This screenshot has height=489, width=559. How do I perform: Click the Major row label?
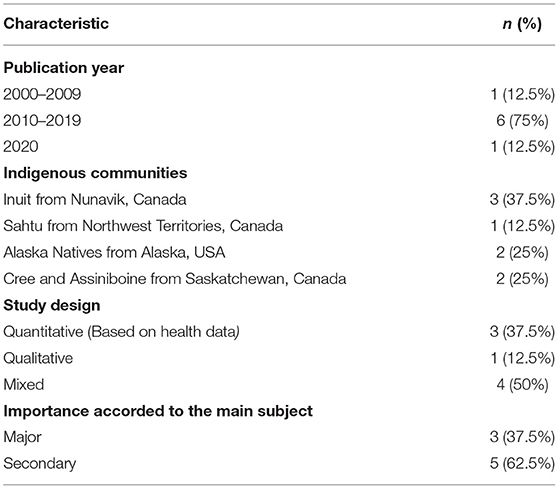22,437
